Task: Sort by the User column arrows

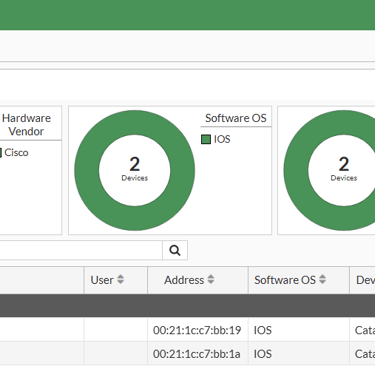Action: (121, 280)
